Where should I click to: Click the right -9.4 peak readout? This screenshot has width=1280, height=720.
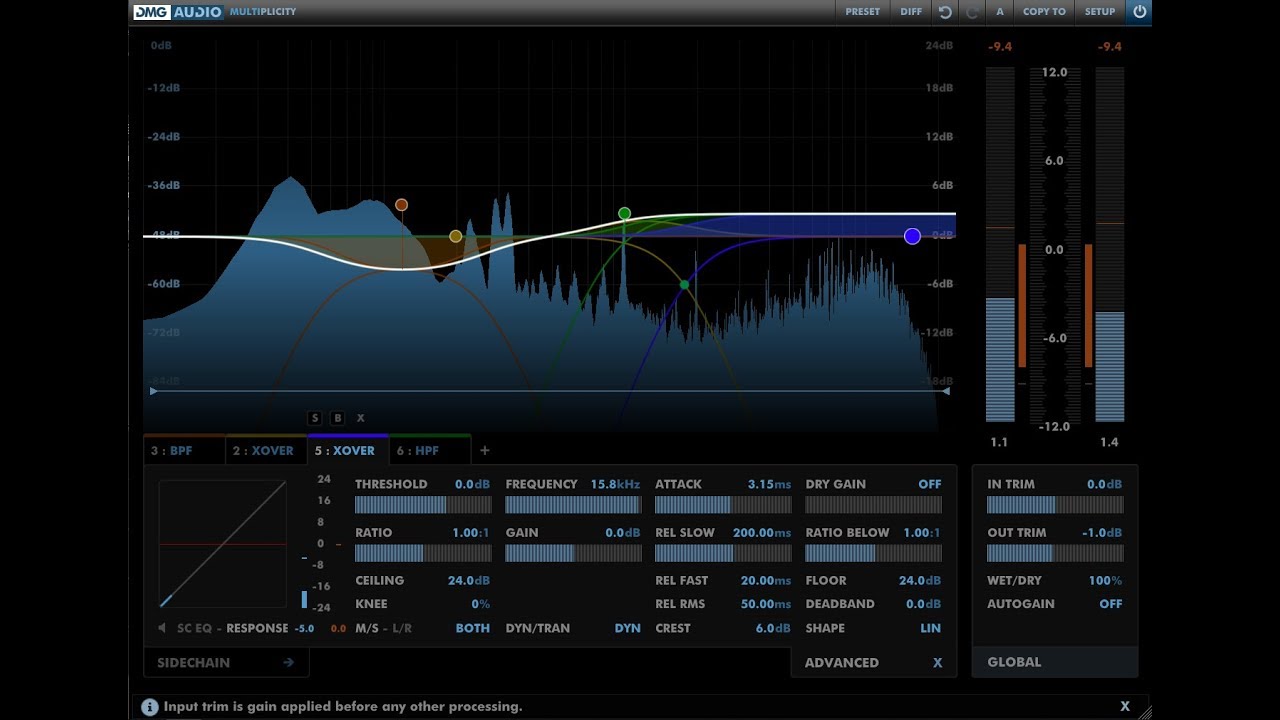[x=1109, y=47]
